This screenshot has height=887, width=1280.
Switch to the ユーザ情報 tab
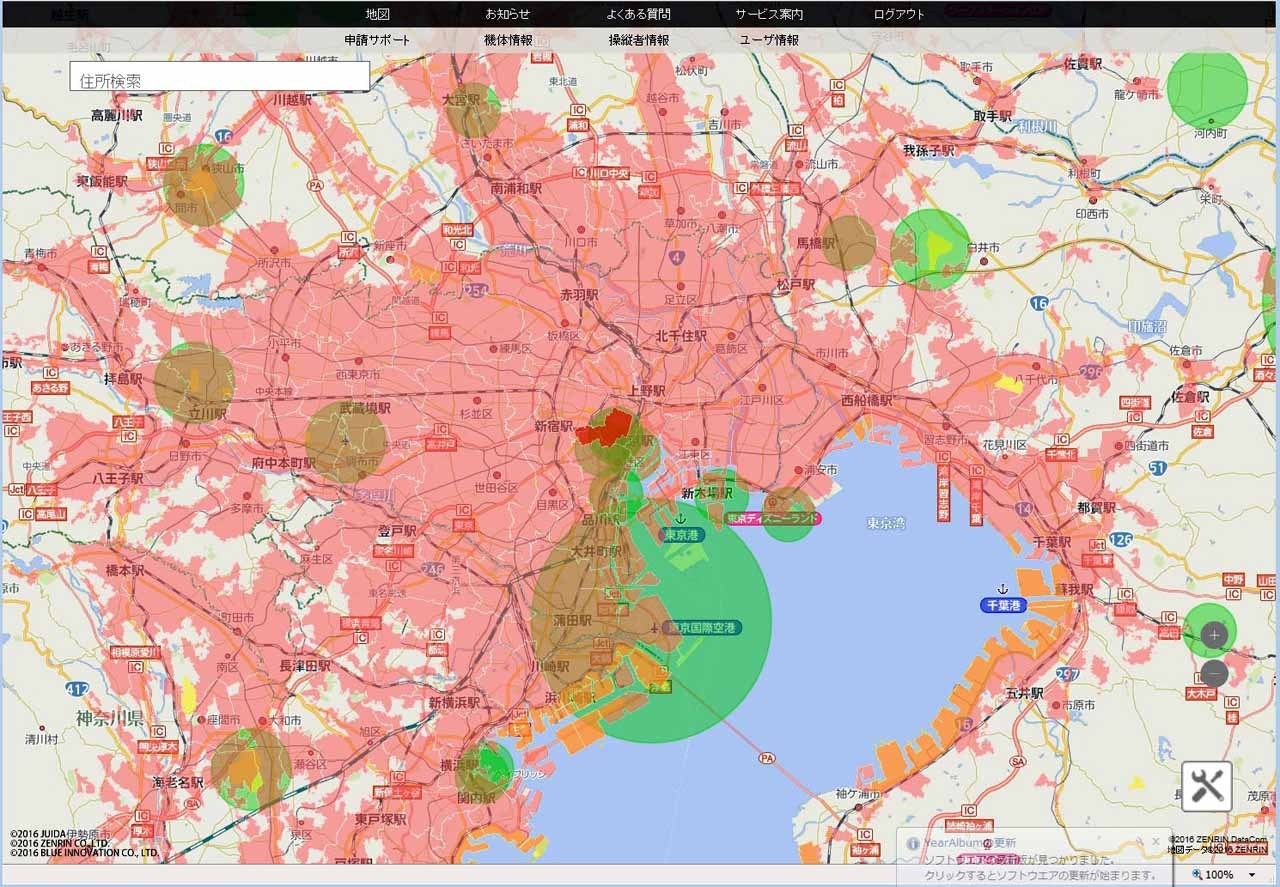(769, 40)
